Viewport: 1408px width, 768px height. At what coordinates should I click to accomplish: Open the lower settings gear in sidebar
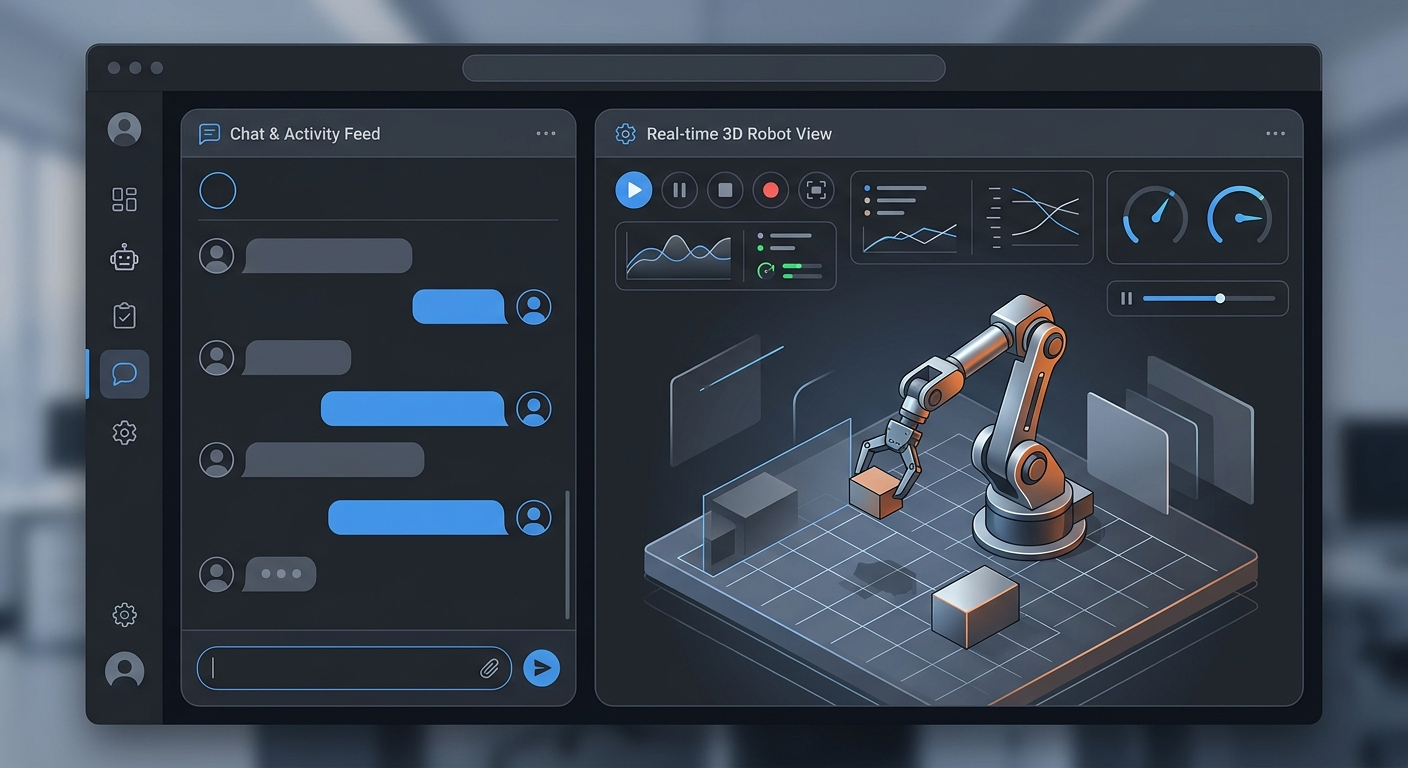pyautogui.click(x=124, y=614)
